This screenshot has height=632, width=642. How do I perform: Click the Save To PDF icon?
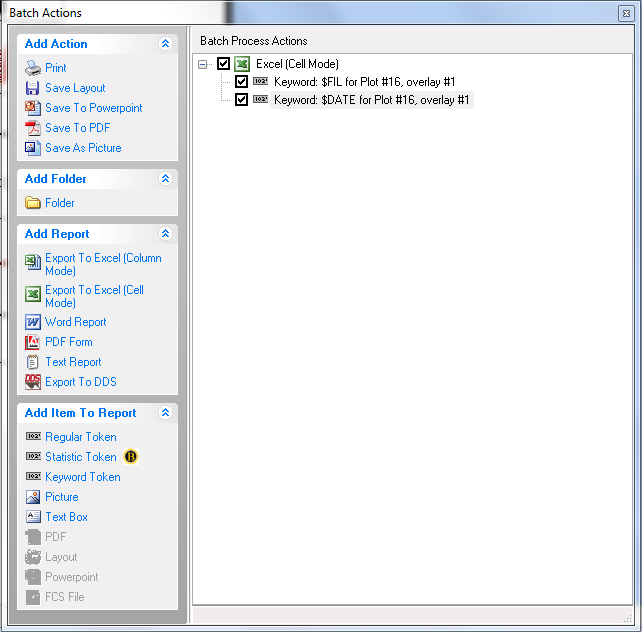tap(33, 128)
